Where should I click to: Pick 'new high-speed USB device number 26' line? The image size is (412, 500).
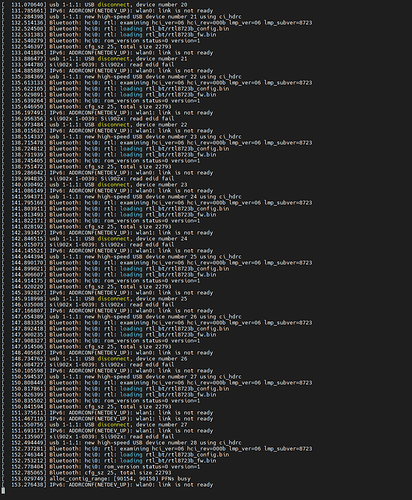coord(121,317)
